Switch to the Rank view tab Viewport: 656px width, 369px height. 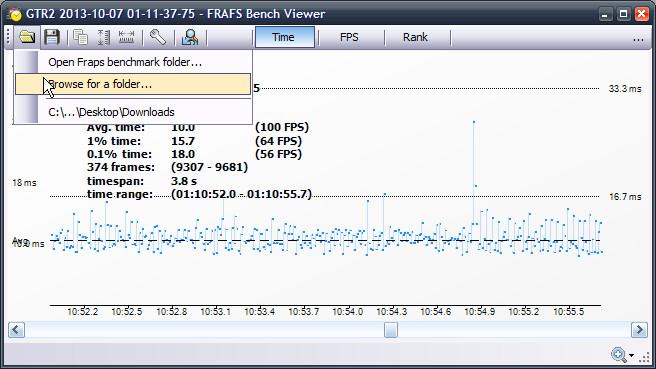click(x=415, y=37)
